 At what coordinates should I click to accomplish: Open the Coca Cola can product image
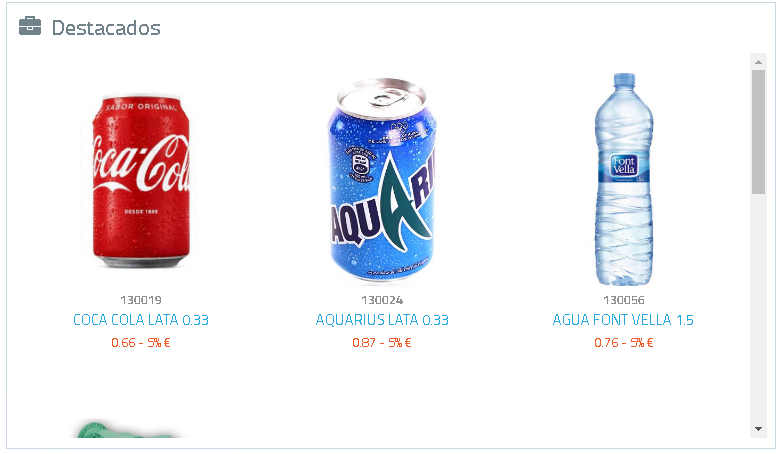coord(141,182)
